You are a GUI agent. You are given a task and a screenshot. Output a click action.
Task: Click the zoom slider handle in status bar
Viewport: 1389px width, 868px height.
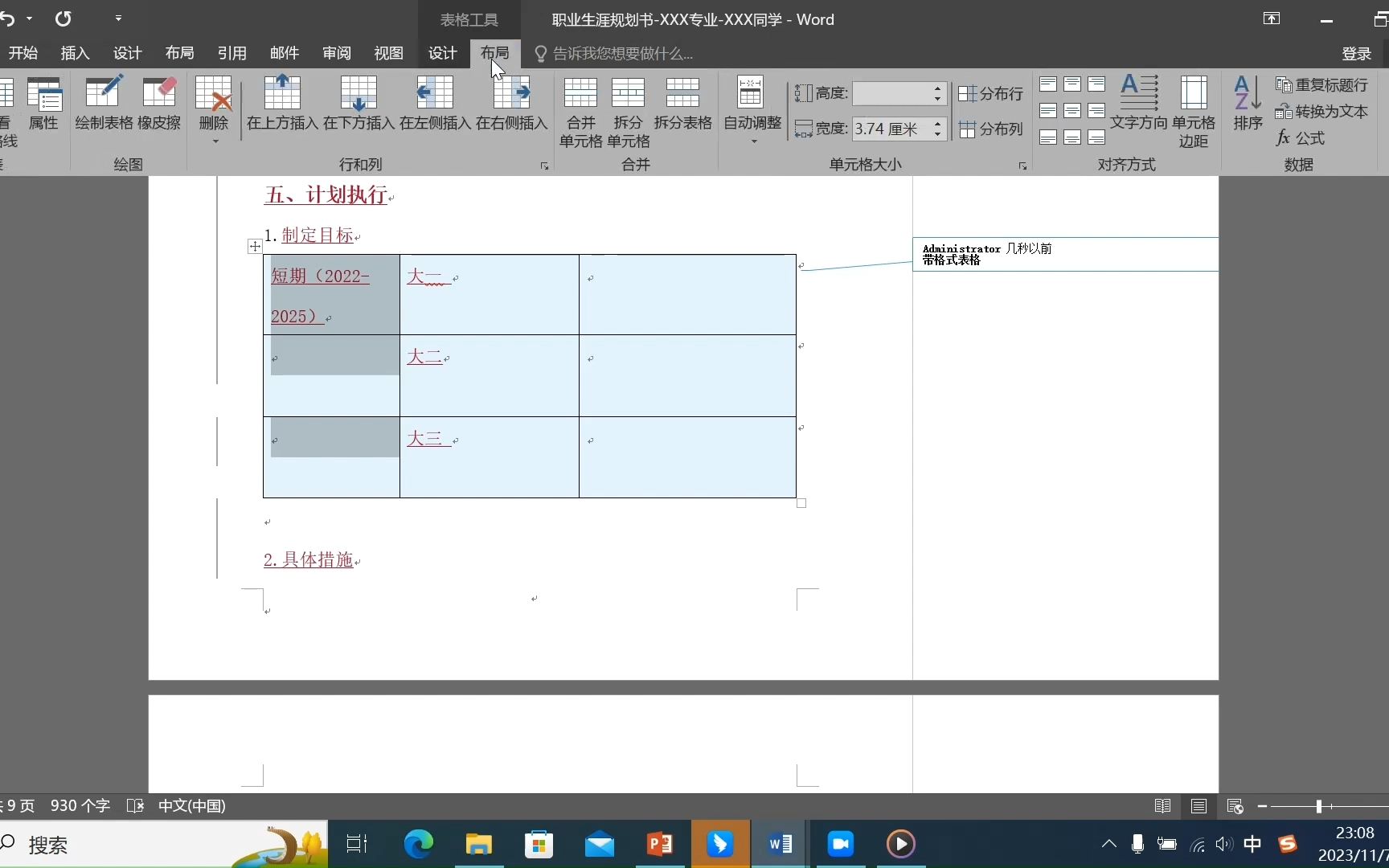[x=1319, y=806]
